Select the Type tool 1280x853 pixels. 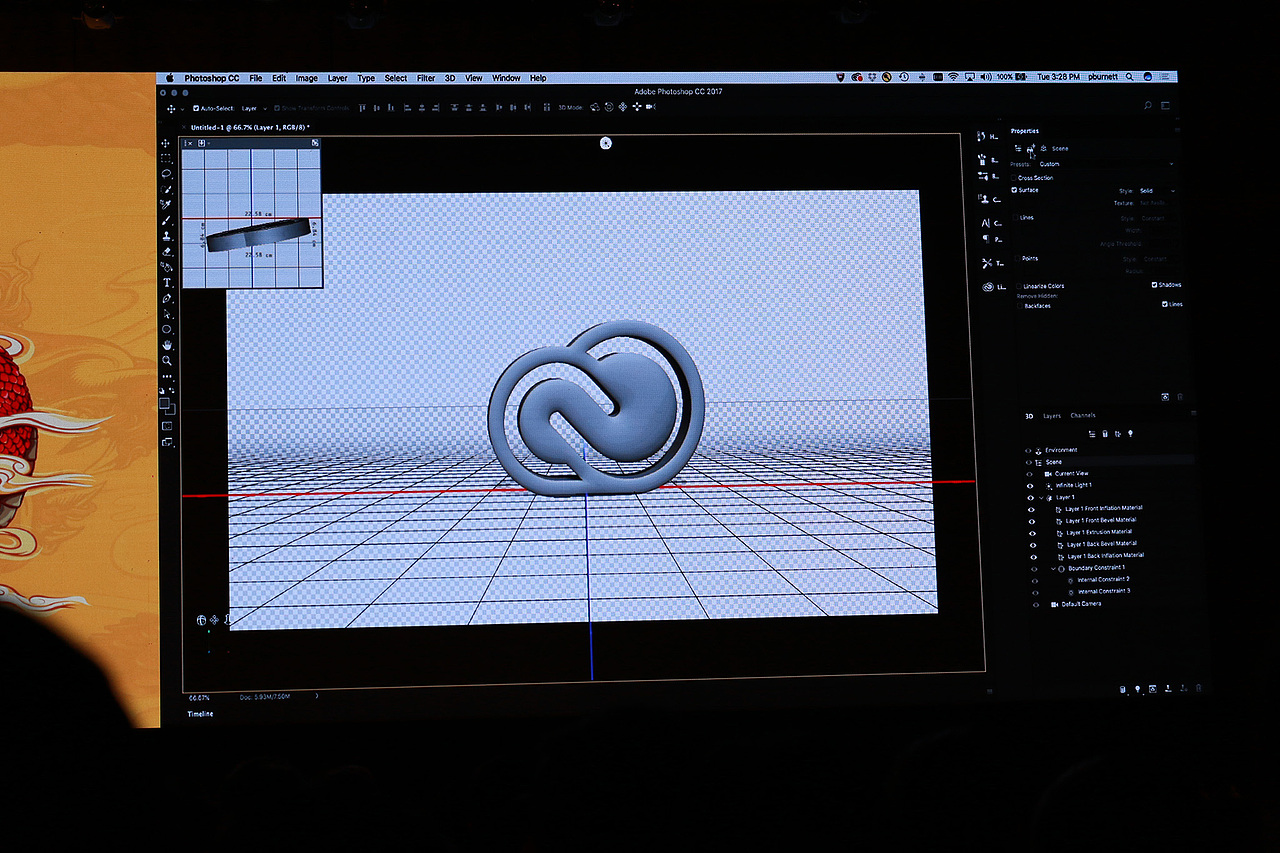tap(166, 283)
